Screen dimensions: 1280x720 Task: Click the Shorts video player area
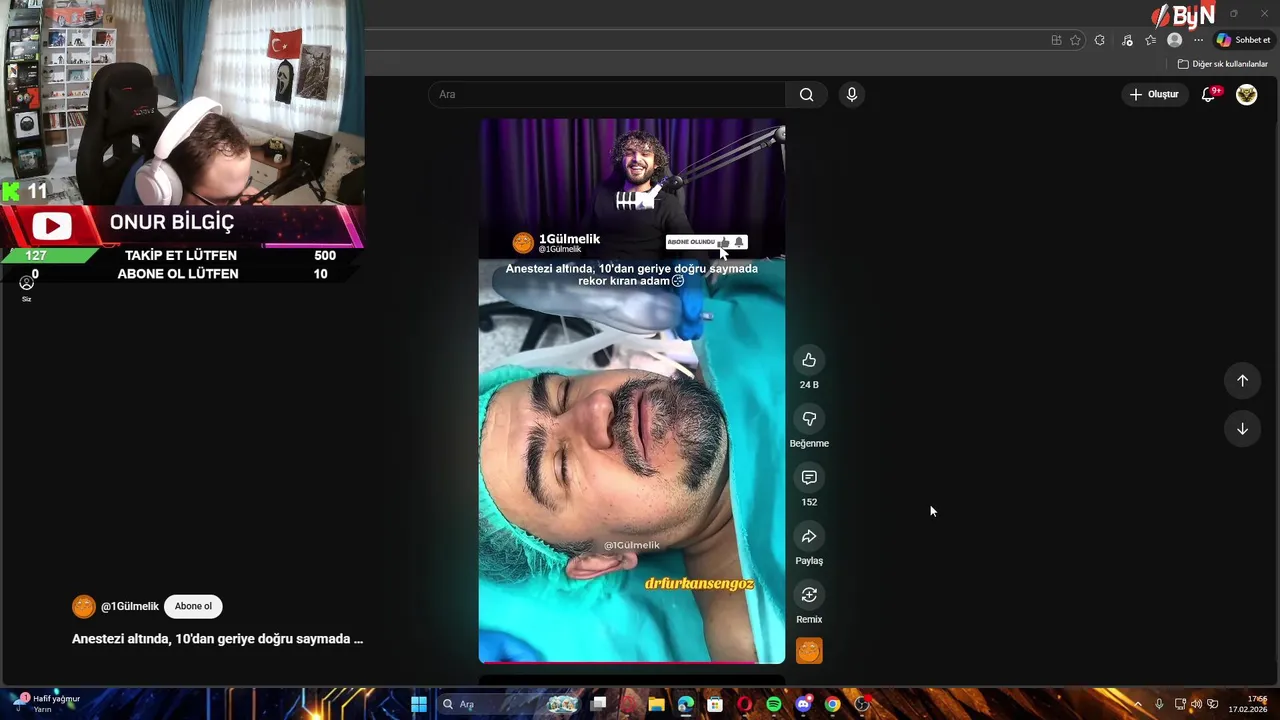[x=632, y=391]
